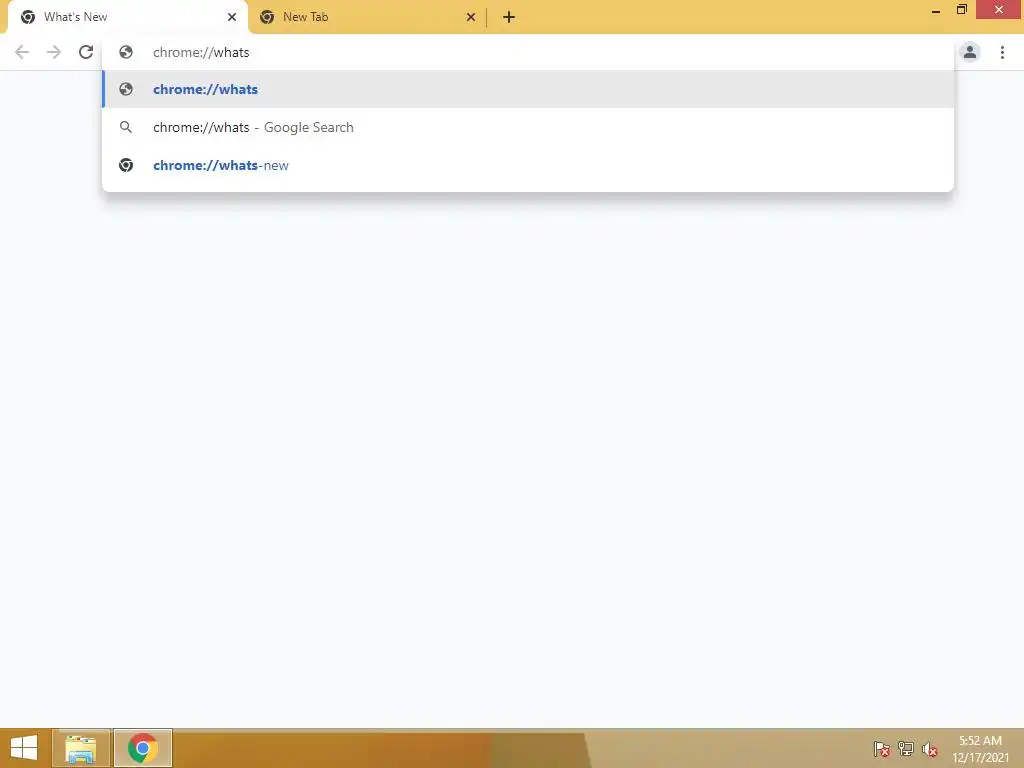Reload the current page
This screenshot has height=768, width=1024.
[x=86, y=52]
